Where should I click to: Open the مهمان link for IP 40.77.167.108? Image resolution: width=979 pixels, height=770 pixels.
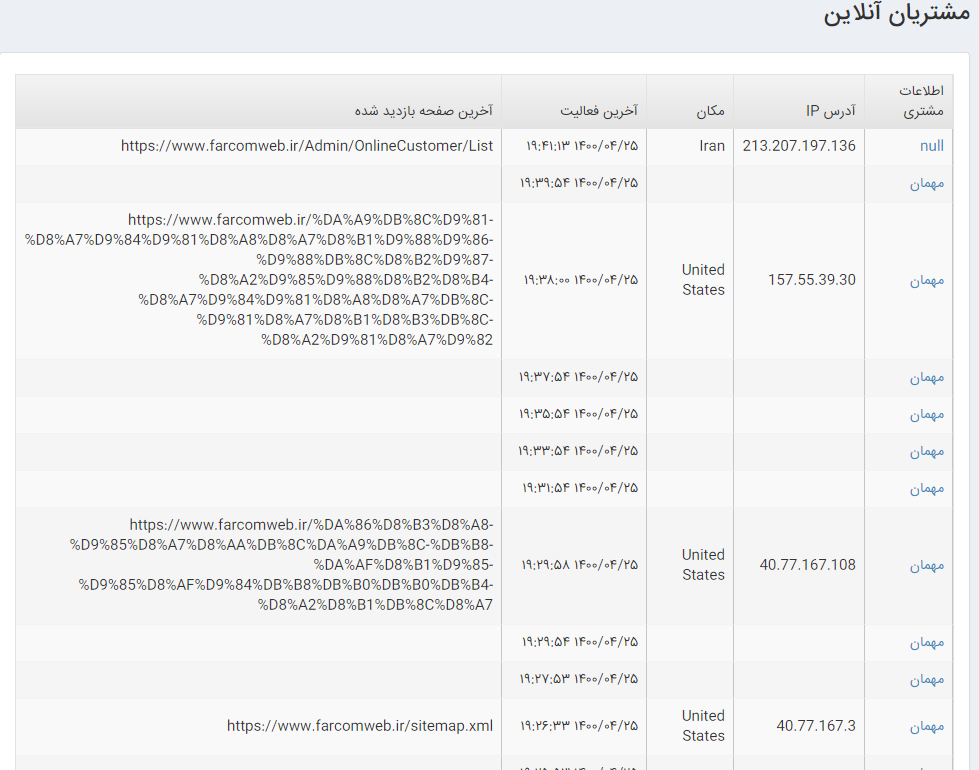926,566
